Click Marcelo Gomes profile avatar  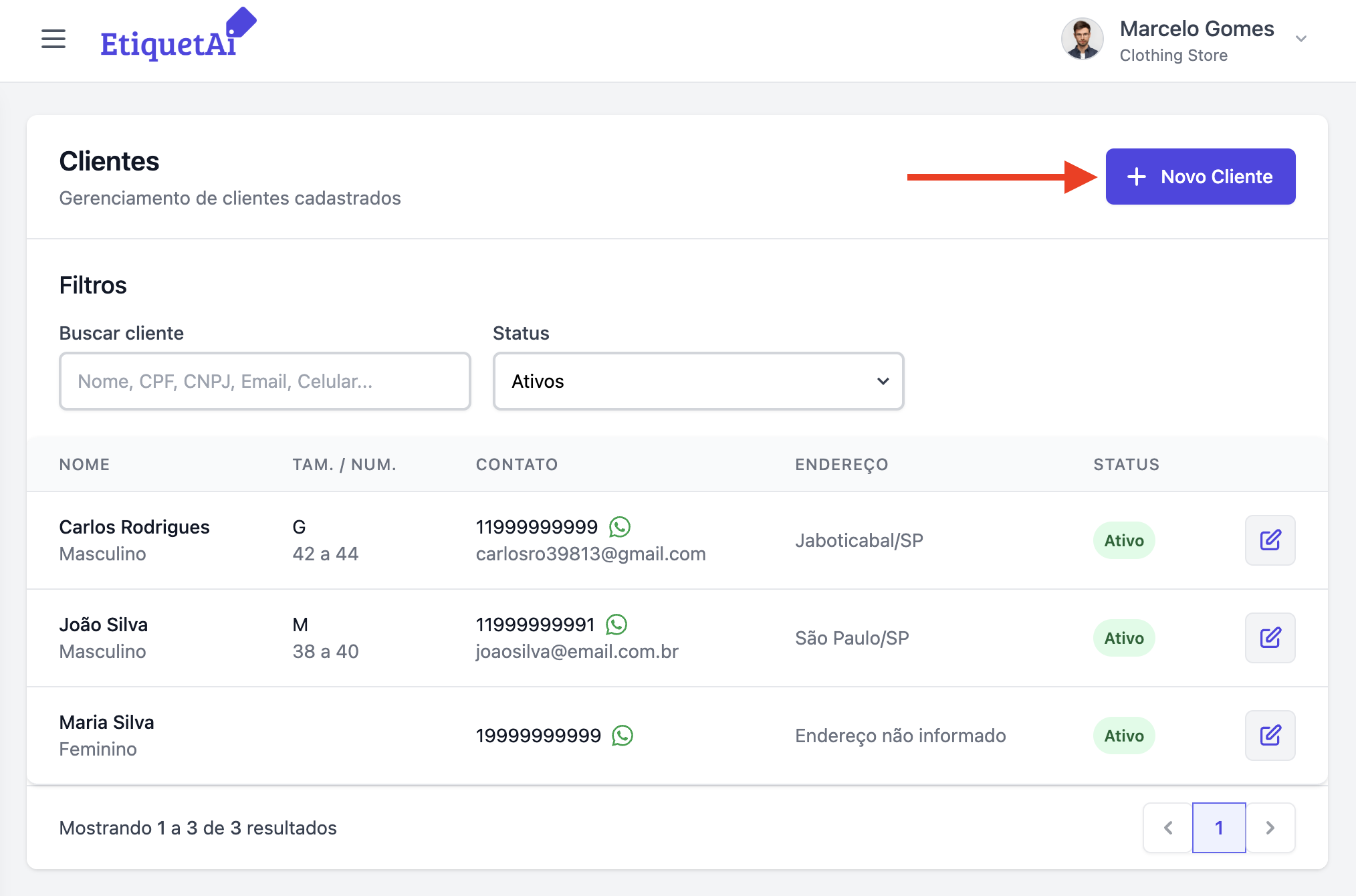[x=1082, y=39]
